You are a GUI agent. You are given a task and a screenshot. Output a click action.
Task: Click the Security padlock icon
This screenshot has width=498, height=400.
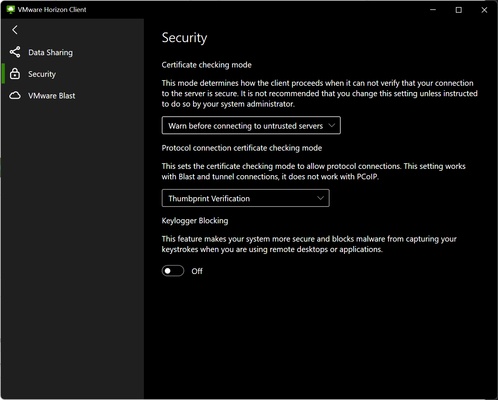coord(15,74)
